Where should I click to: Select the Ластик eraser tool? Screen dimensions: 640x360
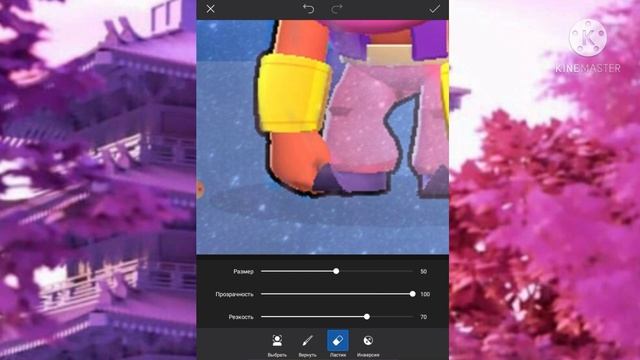click(x=338, y=344)
